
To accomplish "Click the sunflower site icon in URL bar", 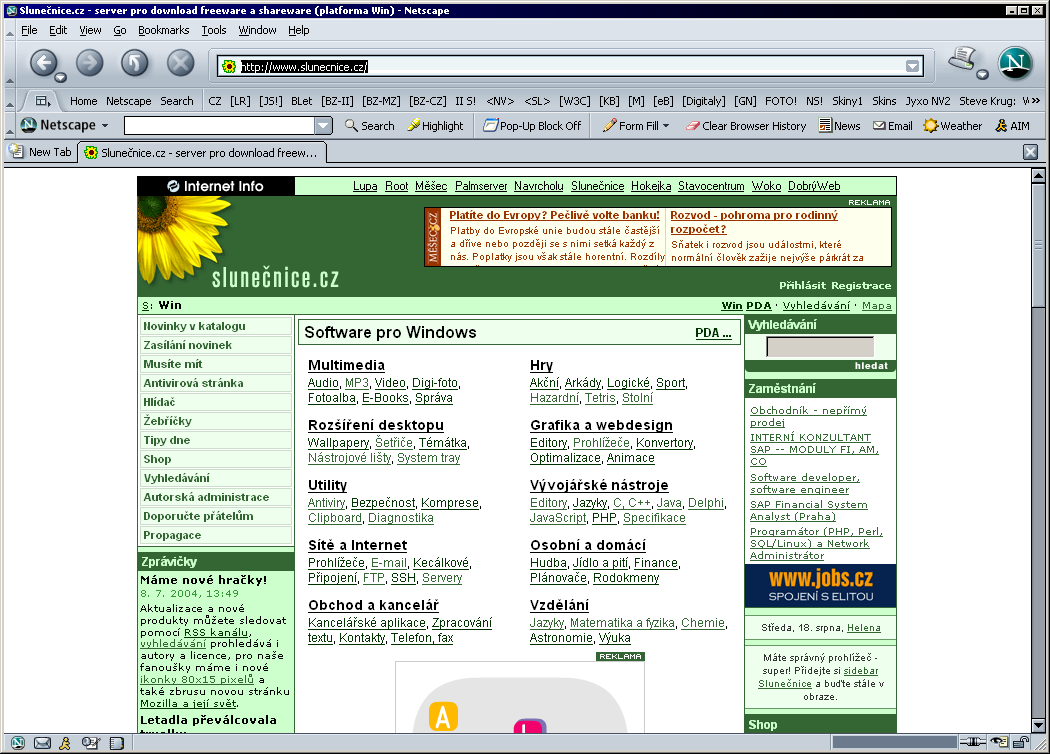I will coord(229,66).
